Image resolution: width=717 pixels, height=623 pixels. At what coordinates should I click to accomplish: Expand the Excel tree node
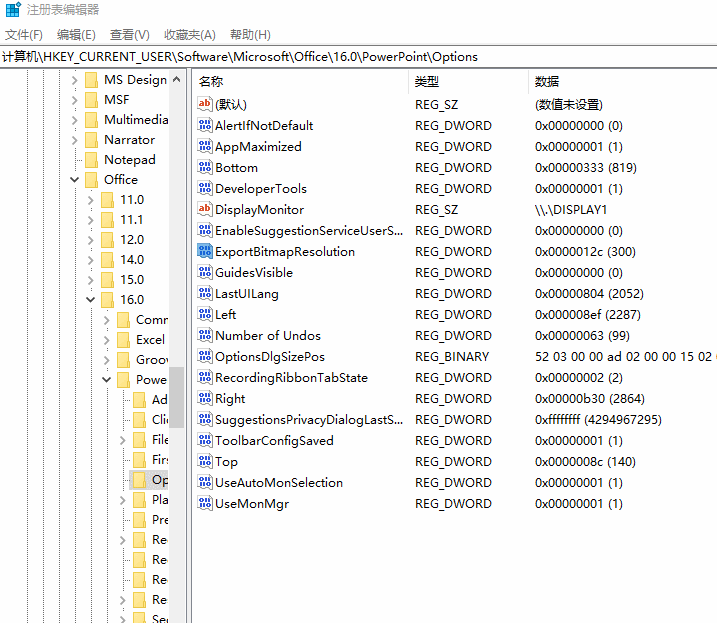107,340
